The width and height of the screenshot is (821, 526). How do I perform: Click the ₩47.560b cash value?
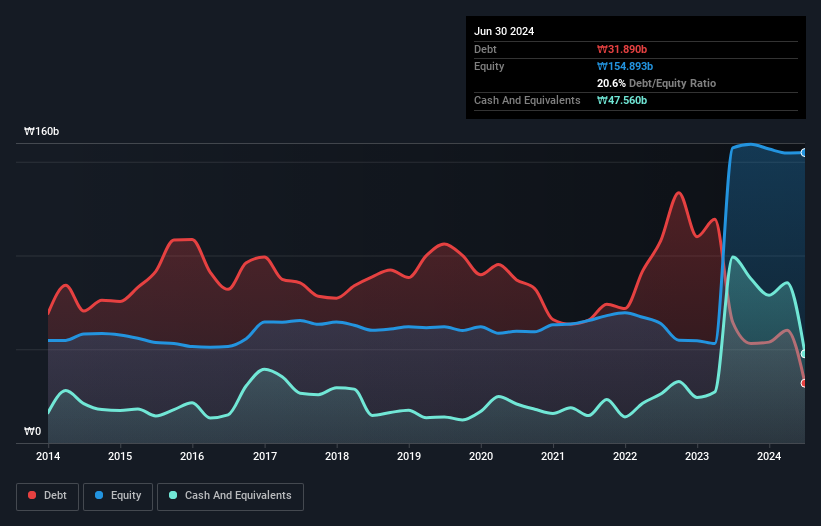(x=622, y=100)
